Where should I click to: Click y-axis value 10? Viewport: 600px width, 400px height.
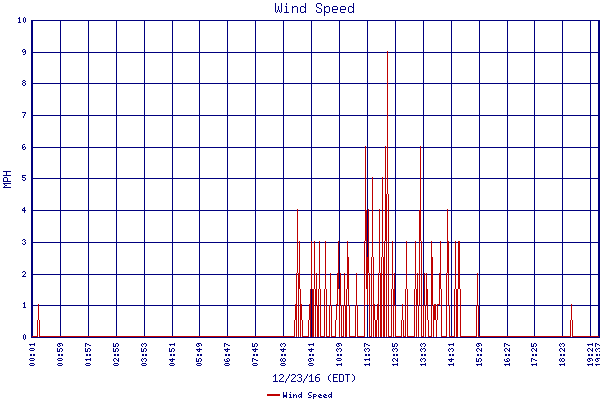[22, 20]
